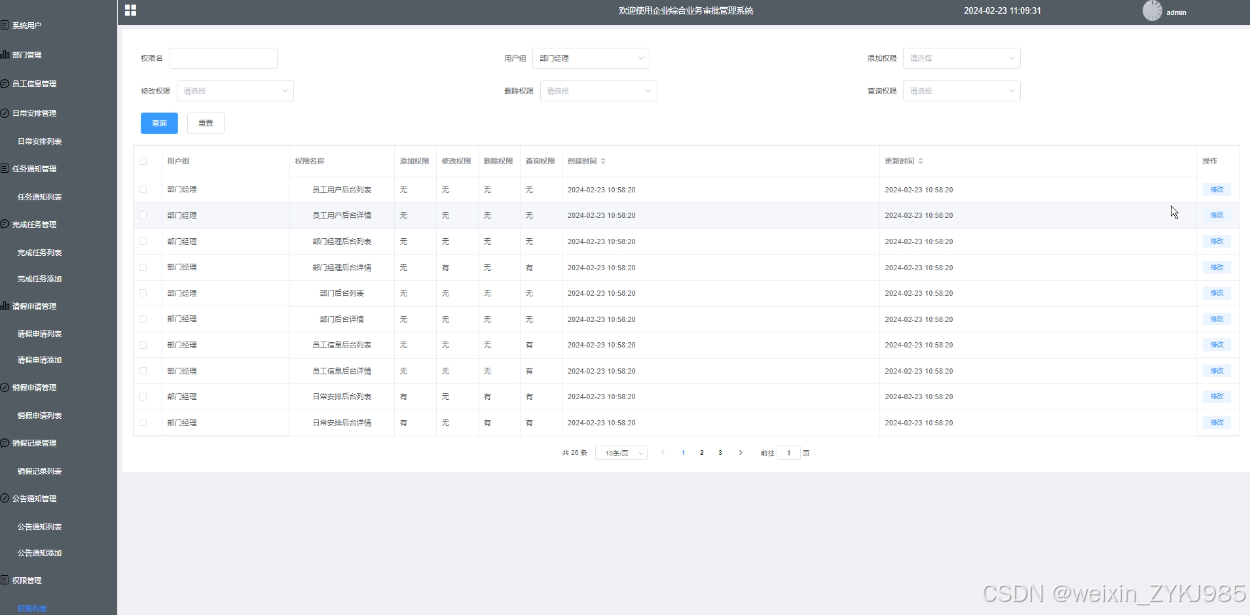The width and height of the screenshot is (1250, 615).
Task: Click the 共 20 条 total count text
Action: pyautogui.click(x=575, y=453)
